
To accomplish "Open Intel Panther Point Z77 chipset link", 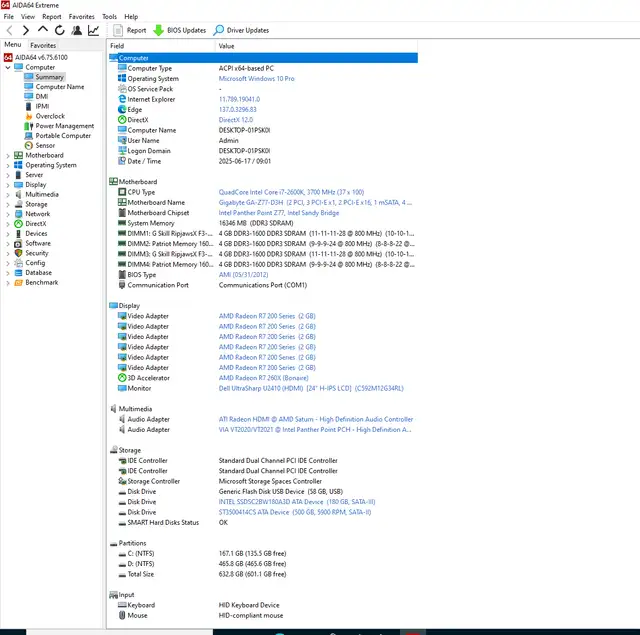I will click(x=279, y=213).
